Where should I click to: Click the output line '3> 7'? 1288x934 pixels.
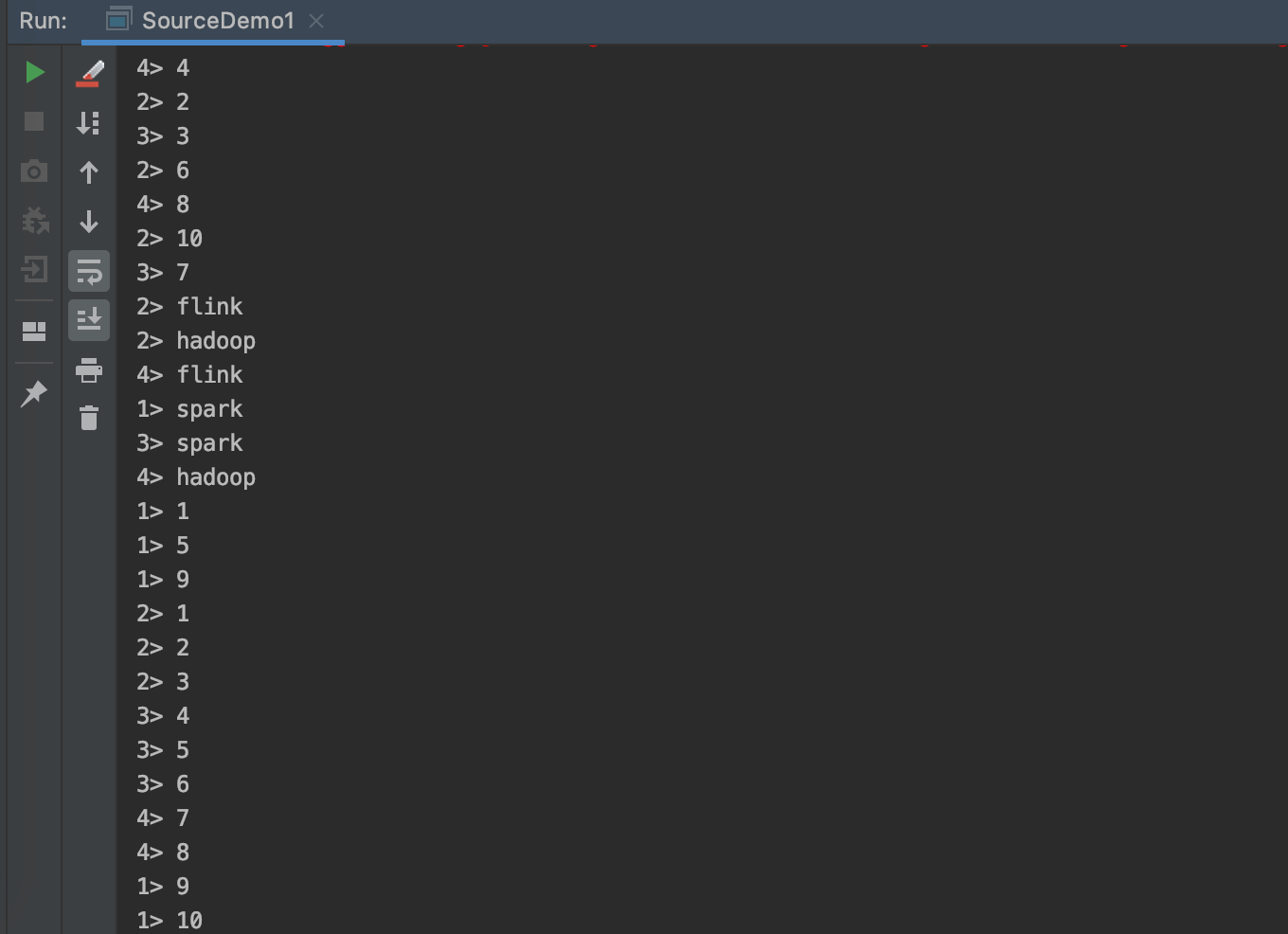pyautogui.click(x=163, y=272)
